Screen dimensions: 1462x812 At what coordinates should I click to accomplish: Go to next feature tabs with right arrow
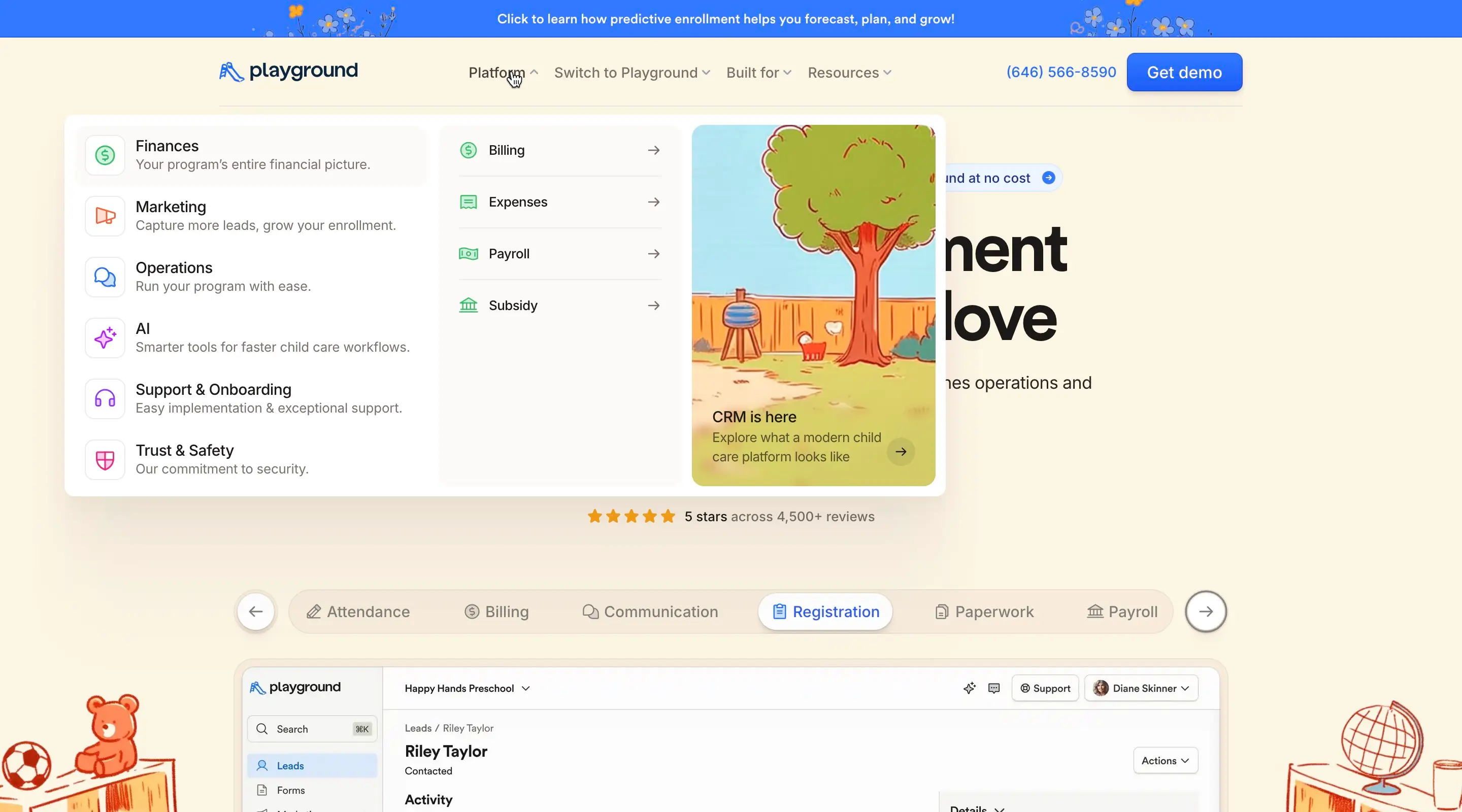click(x=1206, y=612)
